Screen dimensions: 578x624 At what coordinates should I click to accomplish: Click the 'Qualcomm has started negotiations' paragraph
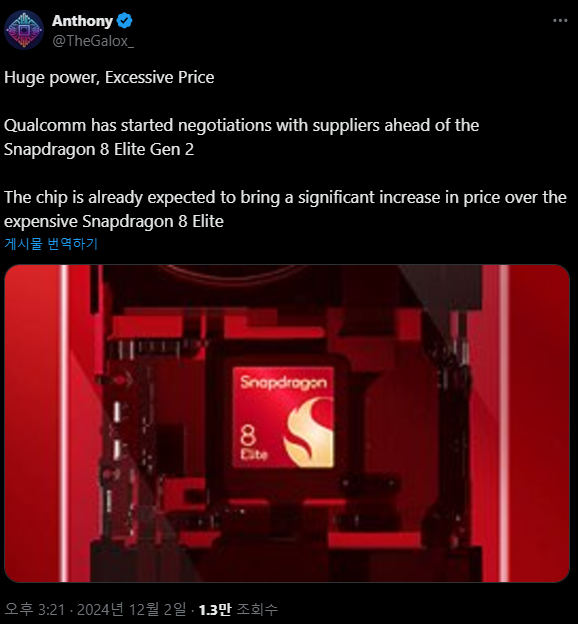241,137
